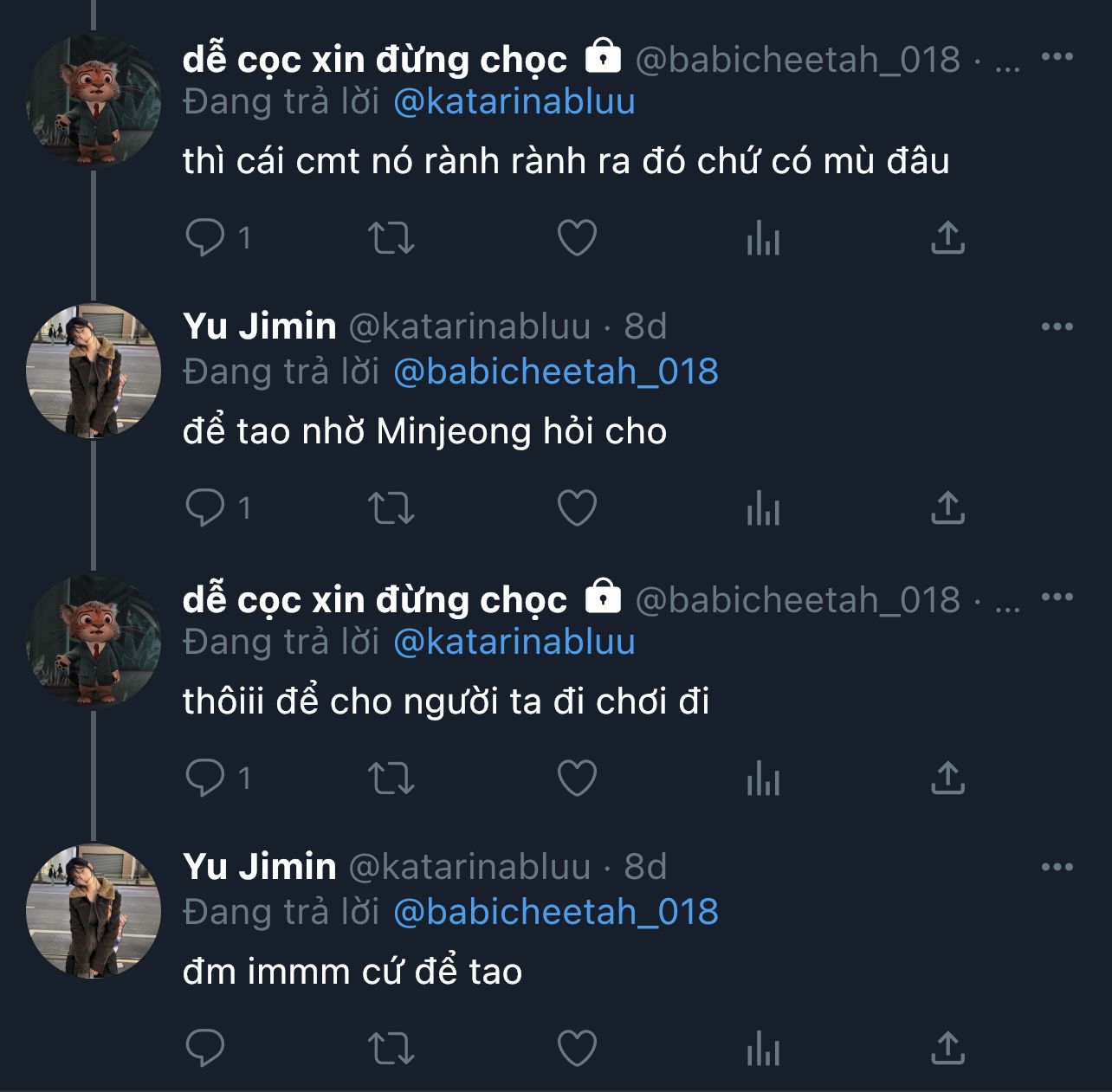Screen dimensions: 1112x1092
Task: Open cartoon tiger avatar on first tweet
Action: tap(94, 100)
